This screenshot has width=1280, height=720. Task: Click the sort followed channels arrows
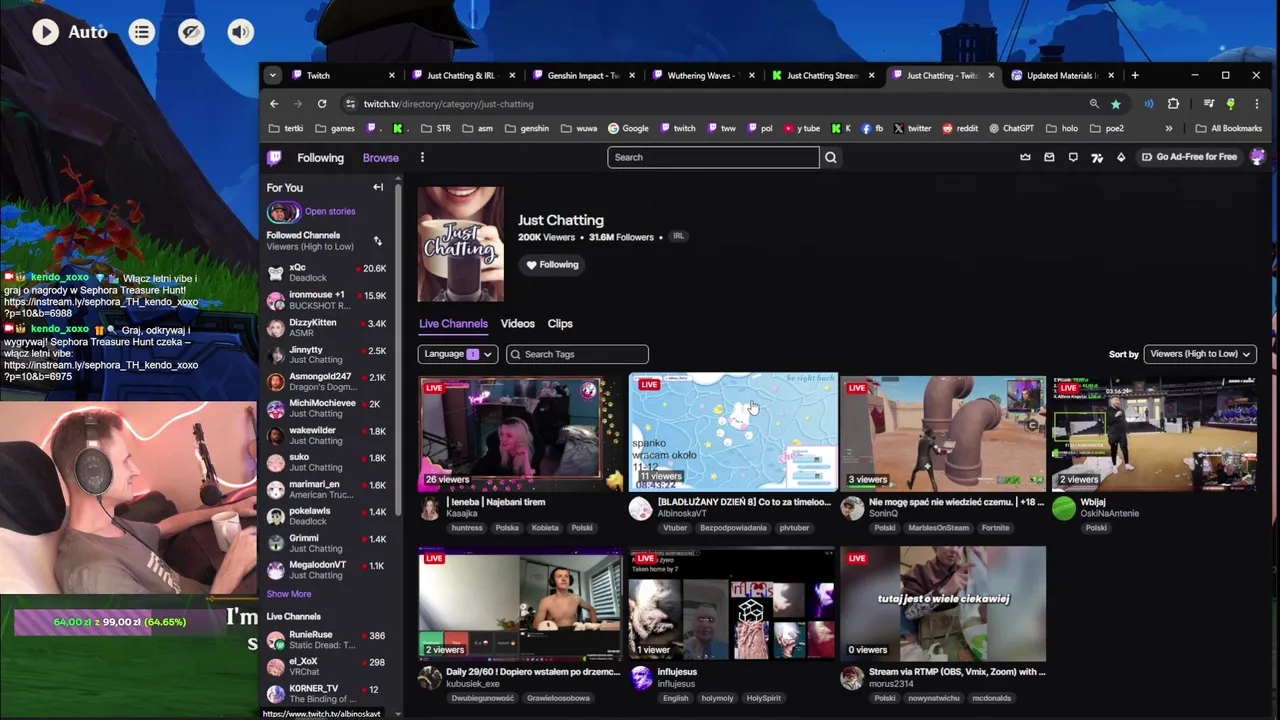pyautogui.click(x=378, y=241)
